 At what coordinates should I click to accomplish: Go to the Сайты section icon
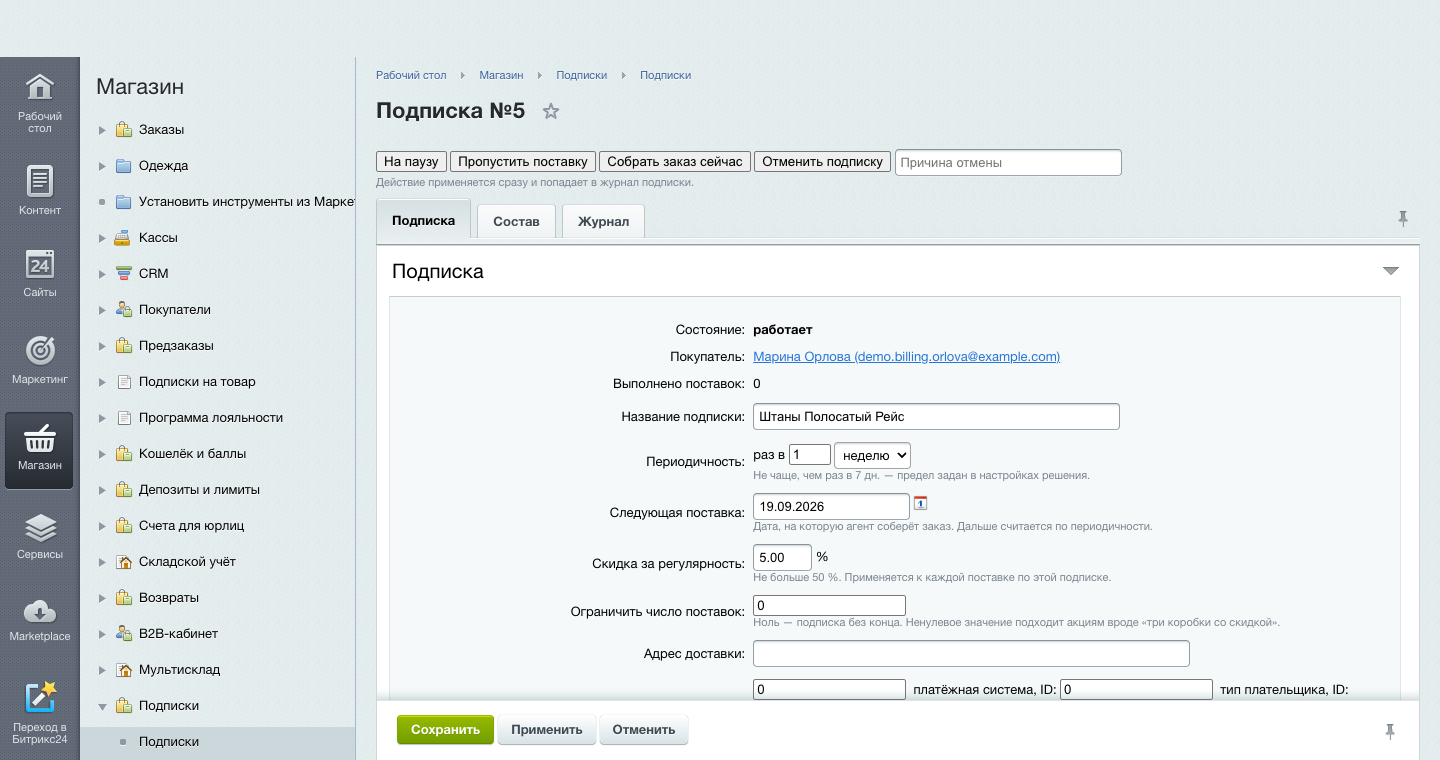click(39, 264)
